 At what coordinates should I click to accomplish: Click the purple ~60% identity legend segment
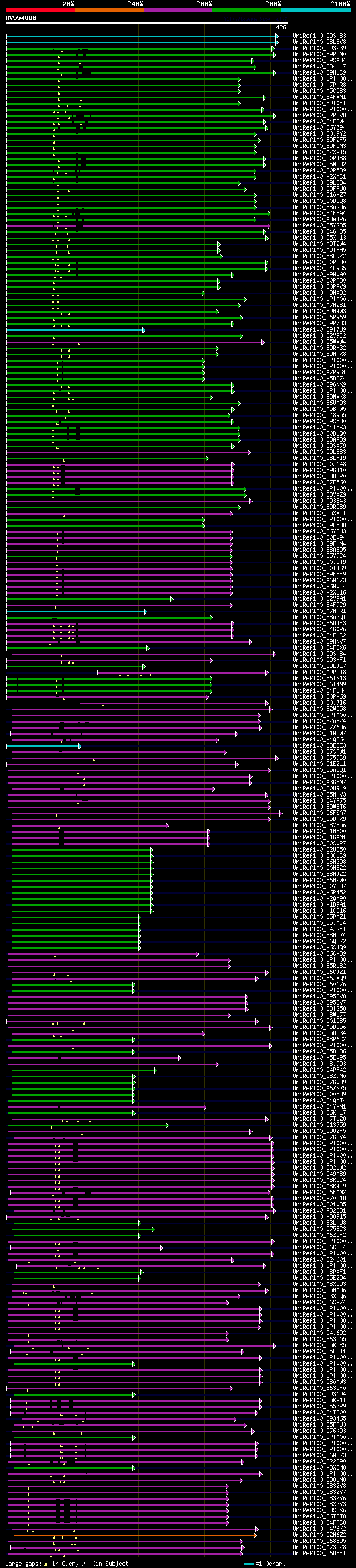pyautogui.click(x=179, y=11)
